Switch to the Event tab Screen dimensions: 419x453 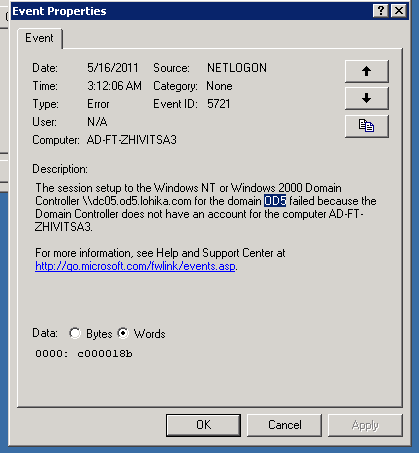coord(39,38)
